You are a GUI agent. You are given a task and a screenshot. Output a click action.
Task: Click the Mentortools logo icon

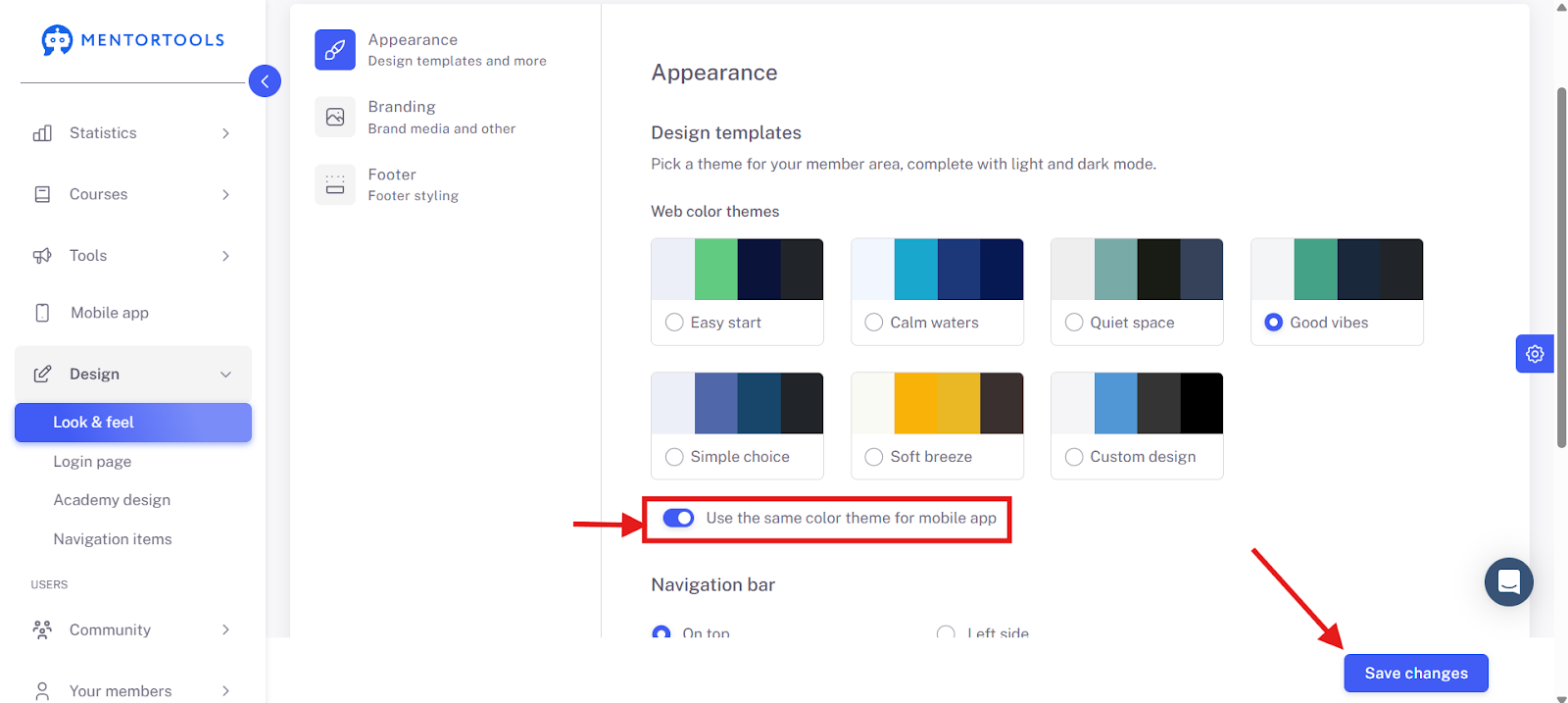click(57, 40)
